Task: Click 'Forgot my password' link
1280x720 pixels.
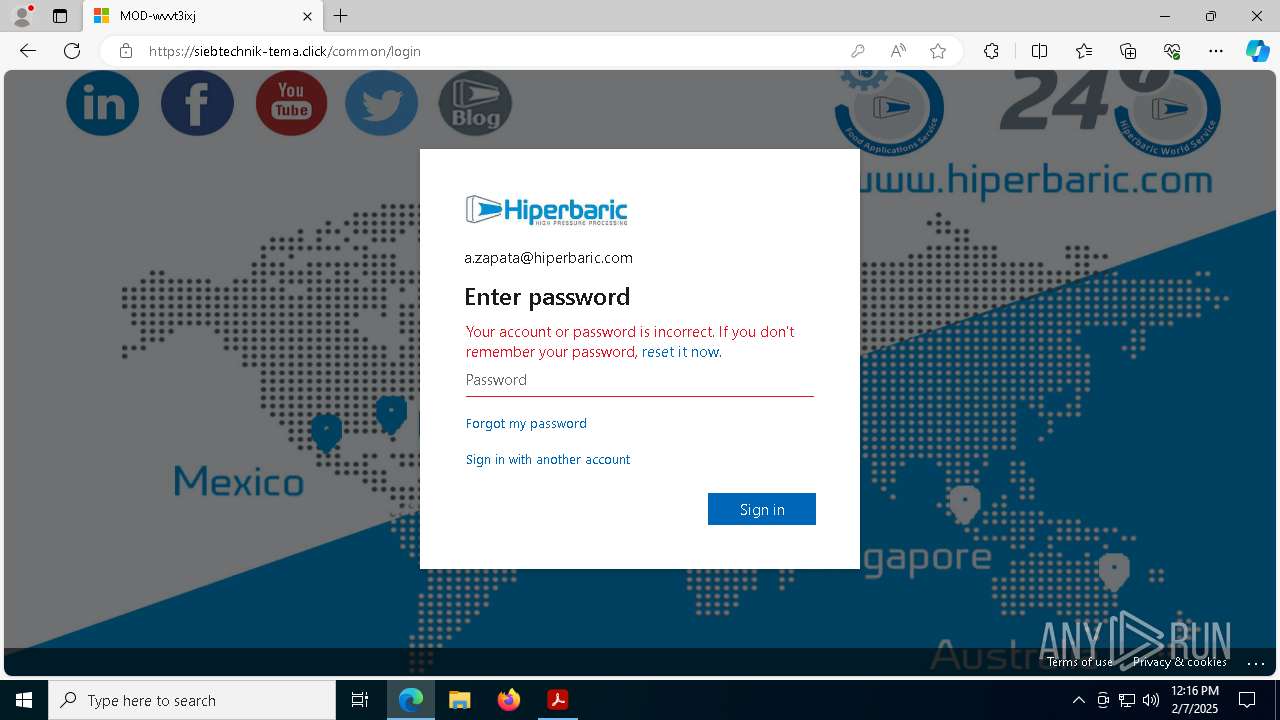Action: (x=526, y=423)
